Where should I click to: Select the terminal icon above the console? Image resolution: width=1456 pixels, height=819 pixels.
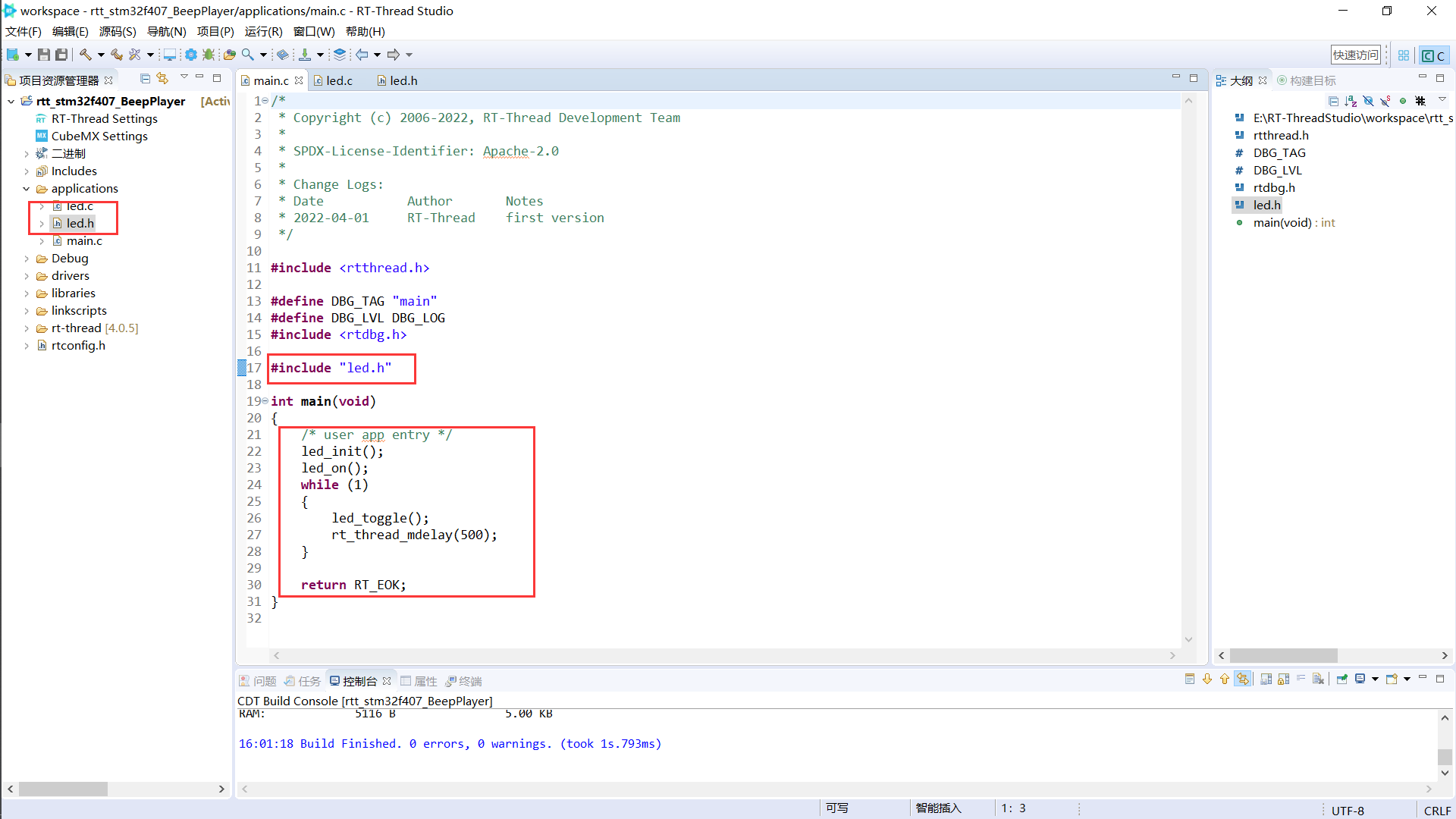(464, 680)
